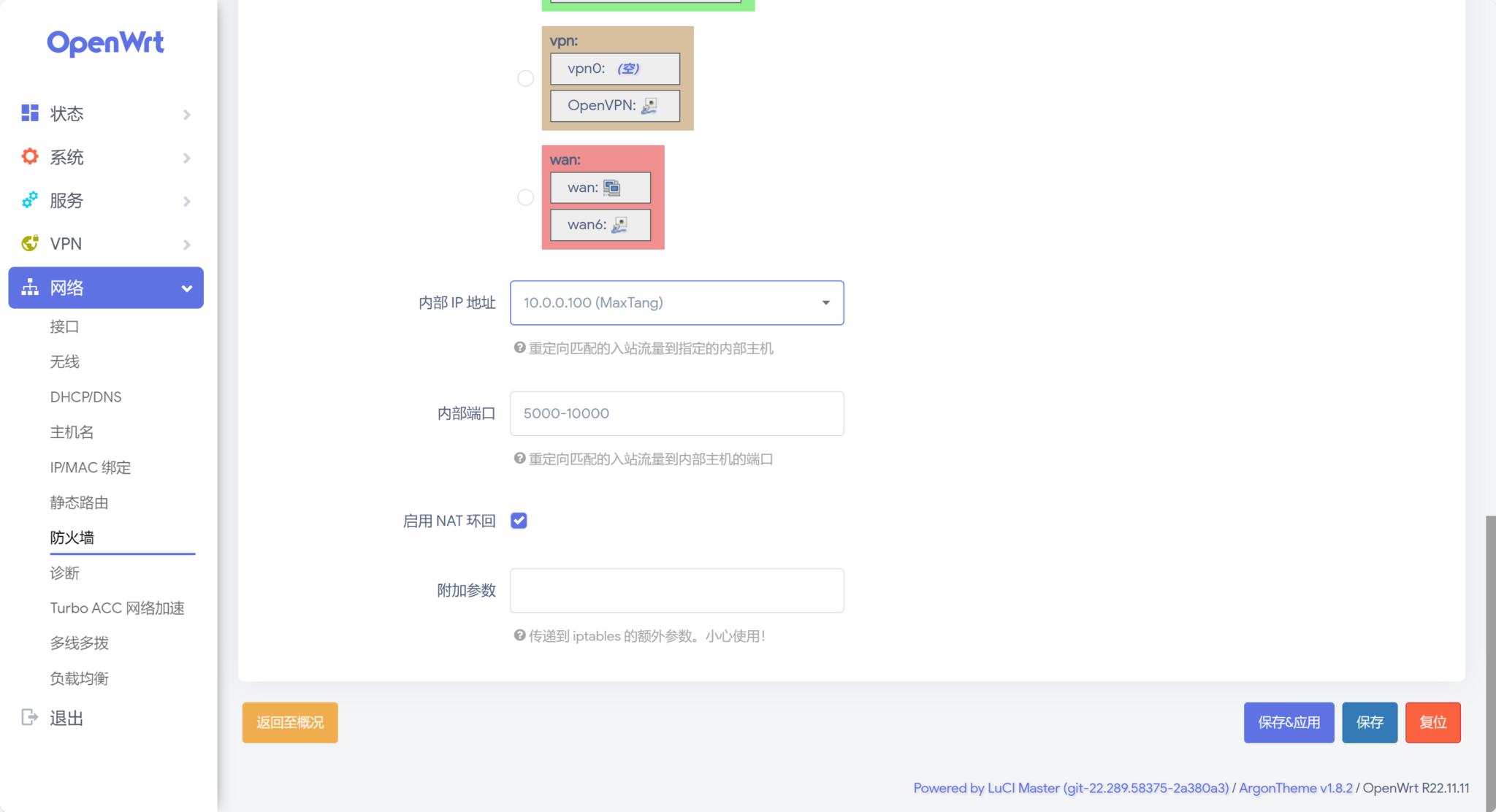Expand the System menu chevron
The height and width of the screenshot is (812, 1496).
pos(187,158)
